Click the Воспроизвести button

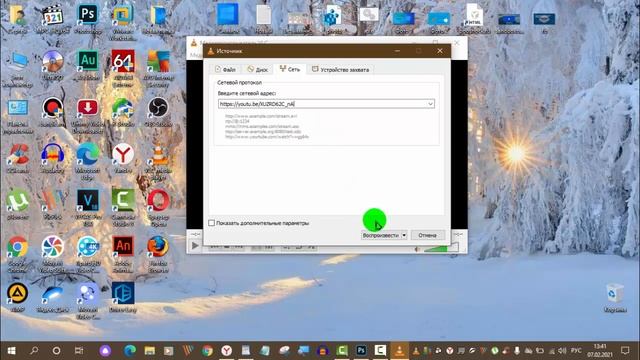(x=381, y=235)
